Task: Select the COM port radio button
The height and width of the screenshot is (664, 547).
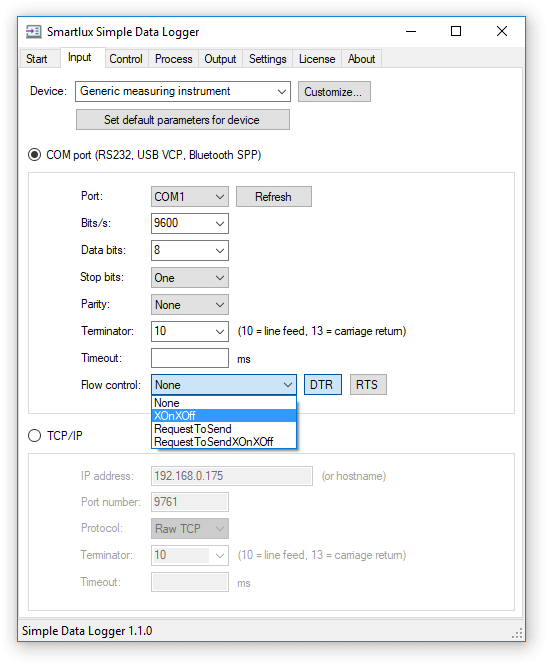Action: click(34, 155)
